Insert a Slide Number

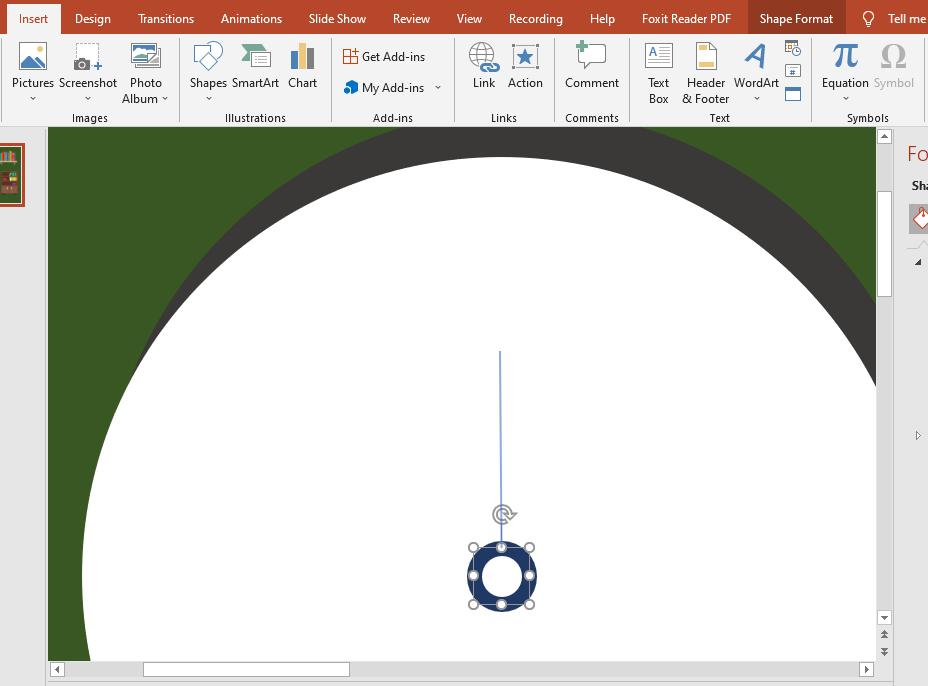(x=793, y=71)
